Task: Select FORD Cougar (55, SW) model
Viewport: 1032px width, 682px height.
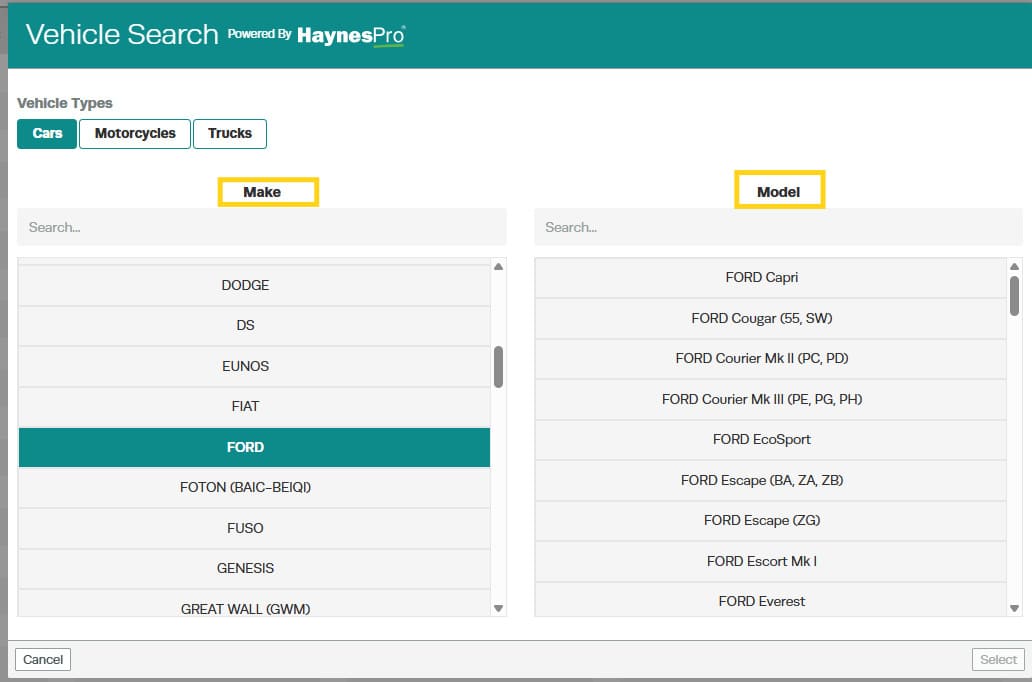Action: point(771,319)
